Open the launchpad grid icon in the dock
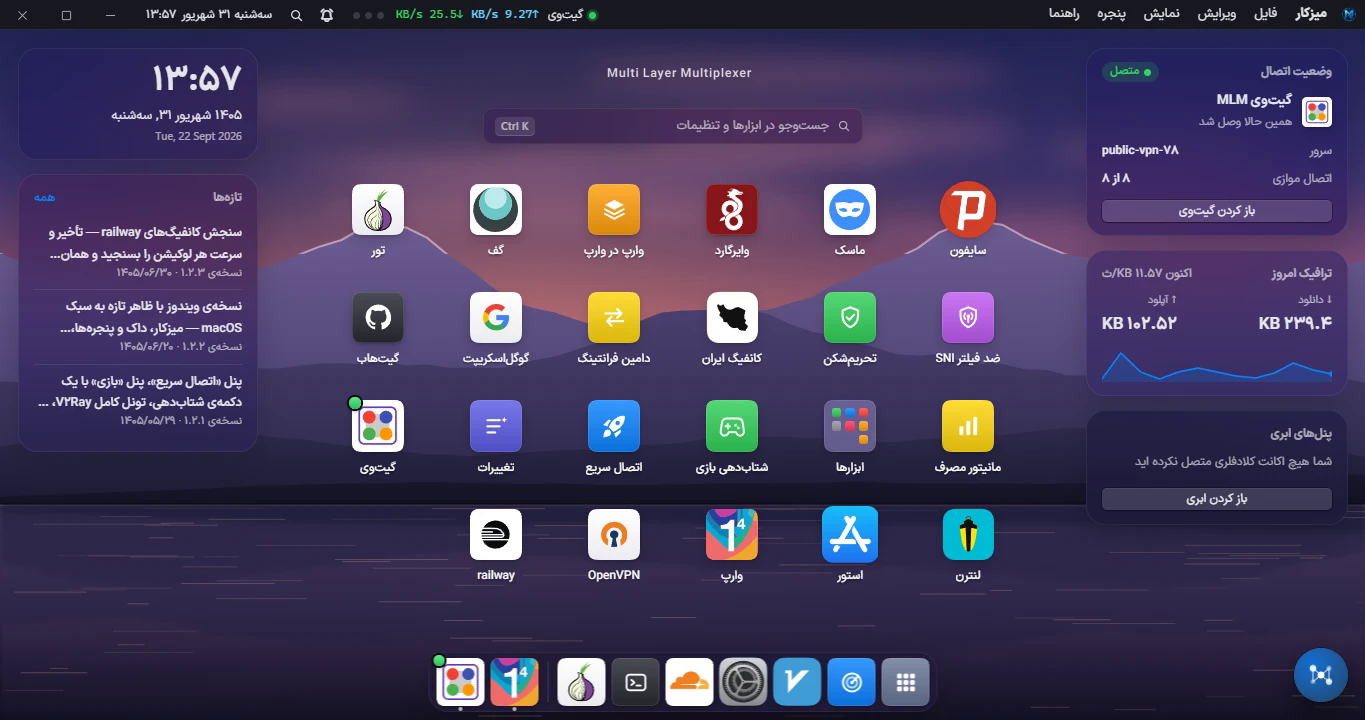The height and width of the screenshot is (720, 1365). 905,682
